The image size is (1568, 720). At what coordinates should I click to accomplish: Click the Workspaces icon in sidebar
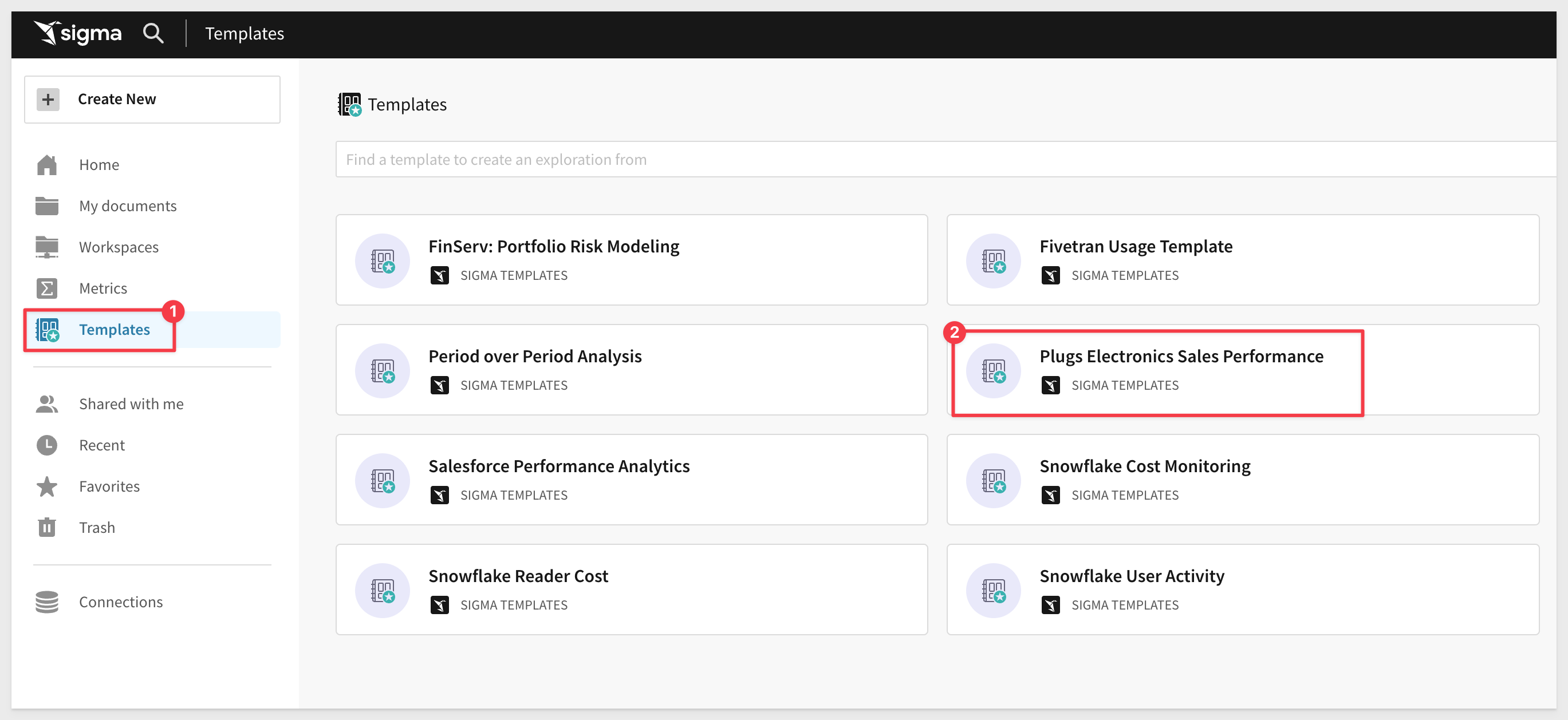(47, 247)
